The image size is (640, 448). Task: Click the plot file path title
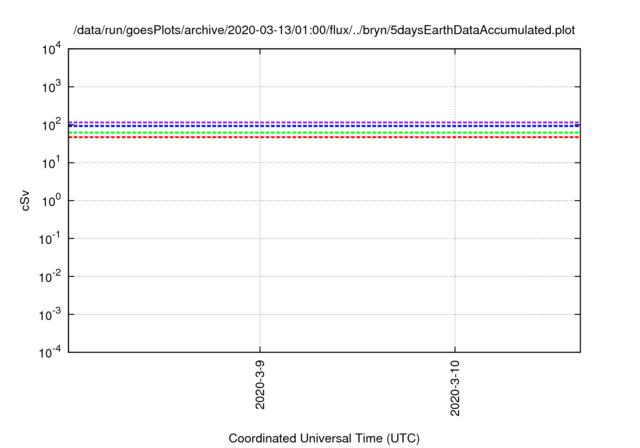click(324, 30)
